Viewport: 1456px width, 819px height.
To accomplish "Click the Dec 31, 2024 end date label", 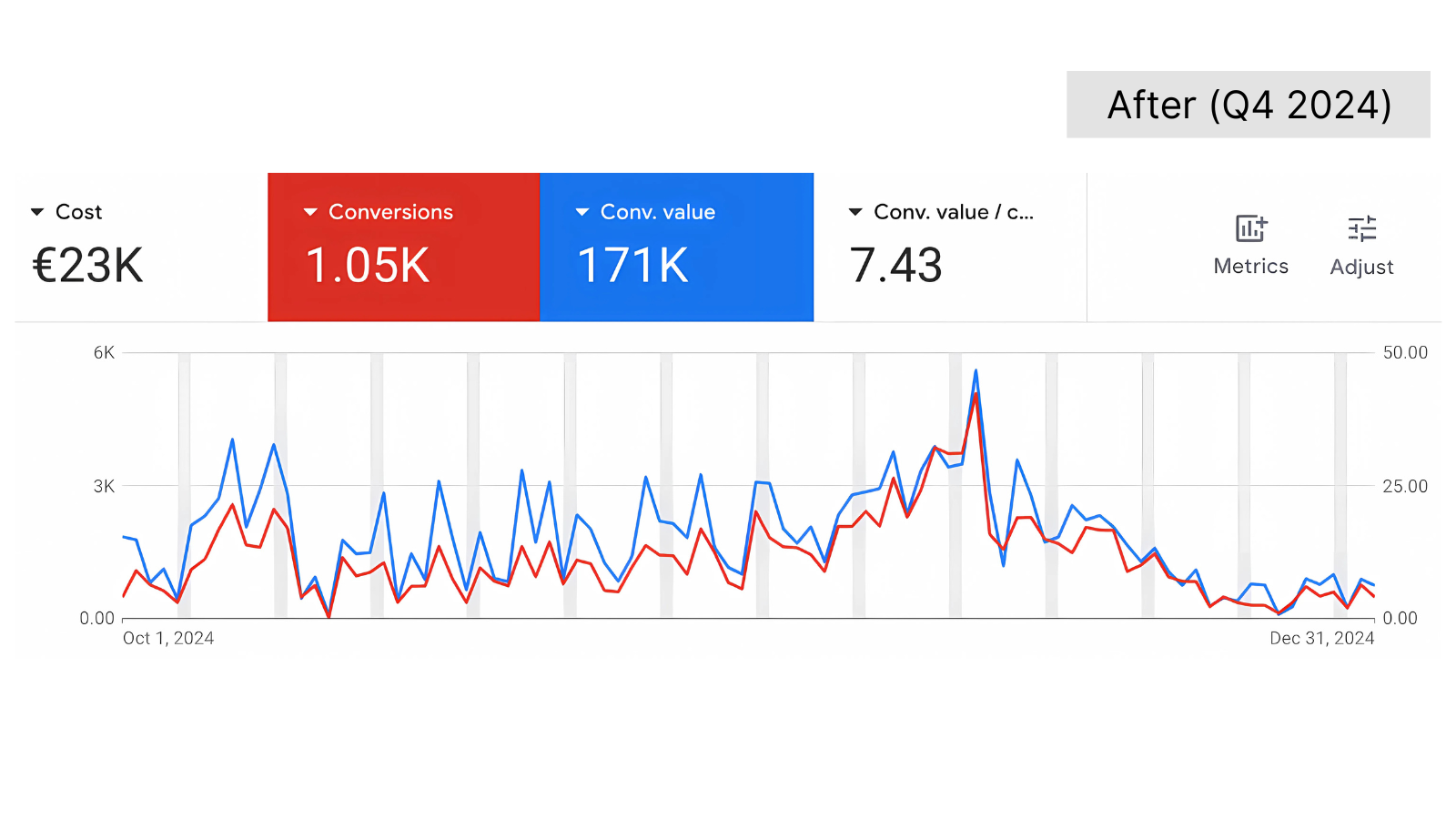I will (x=1321, y=638).
